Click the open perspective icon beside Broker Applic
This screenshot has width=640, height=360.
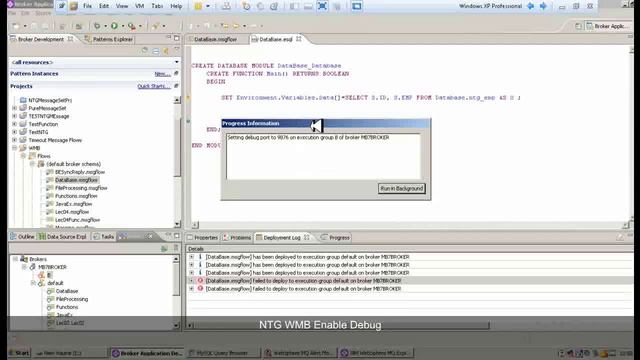pos(578,26)
